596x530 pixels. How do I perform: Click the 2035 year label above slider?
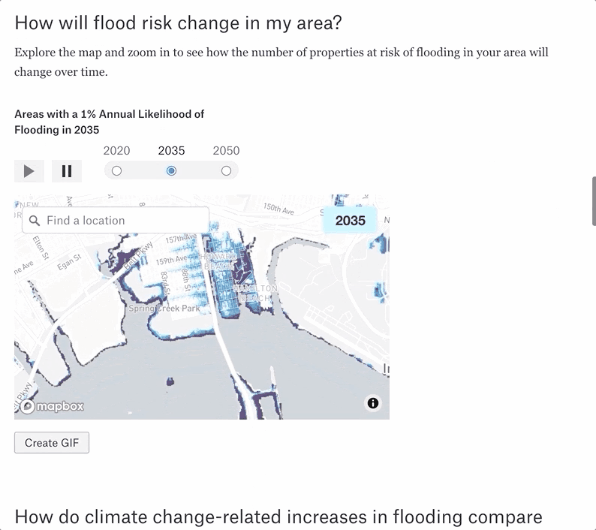pyautogui.click(x=171, y=151)
